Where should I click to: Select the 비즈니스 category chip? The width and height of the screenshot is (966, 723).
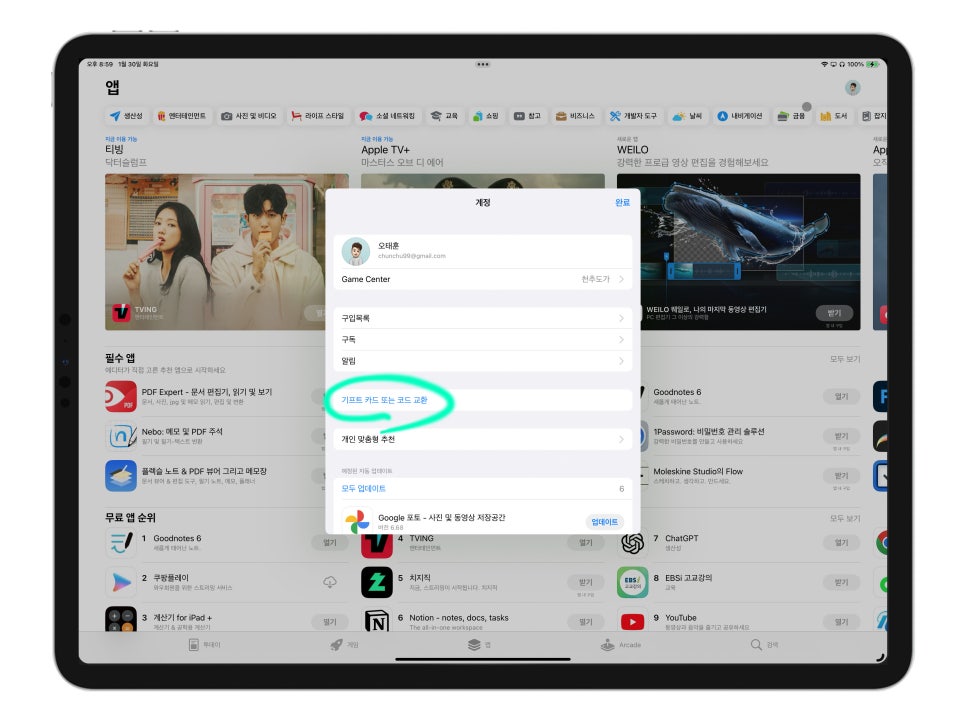[575, 116]
